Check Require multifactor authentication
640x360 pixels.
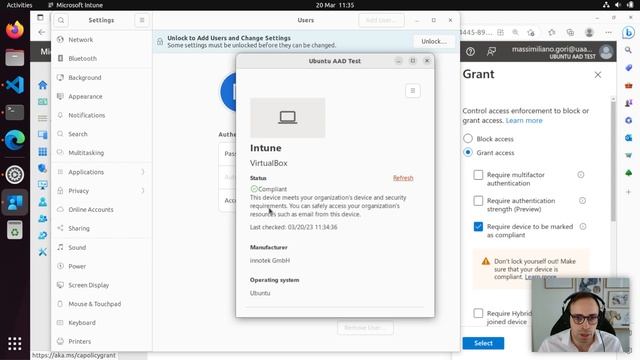(x=478, y=175)
